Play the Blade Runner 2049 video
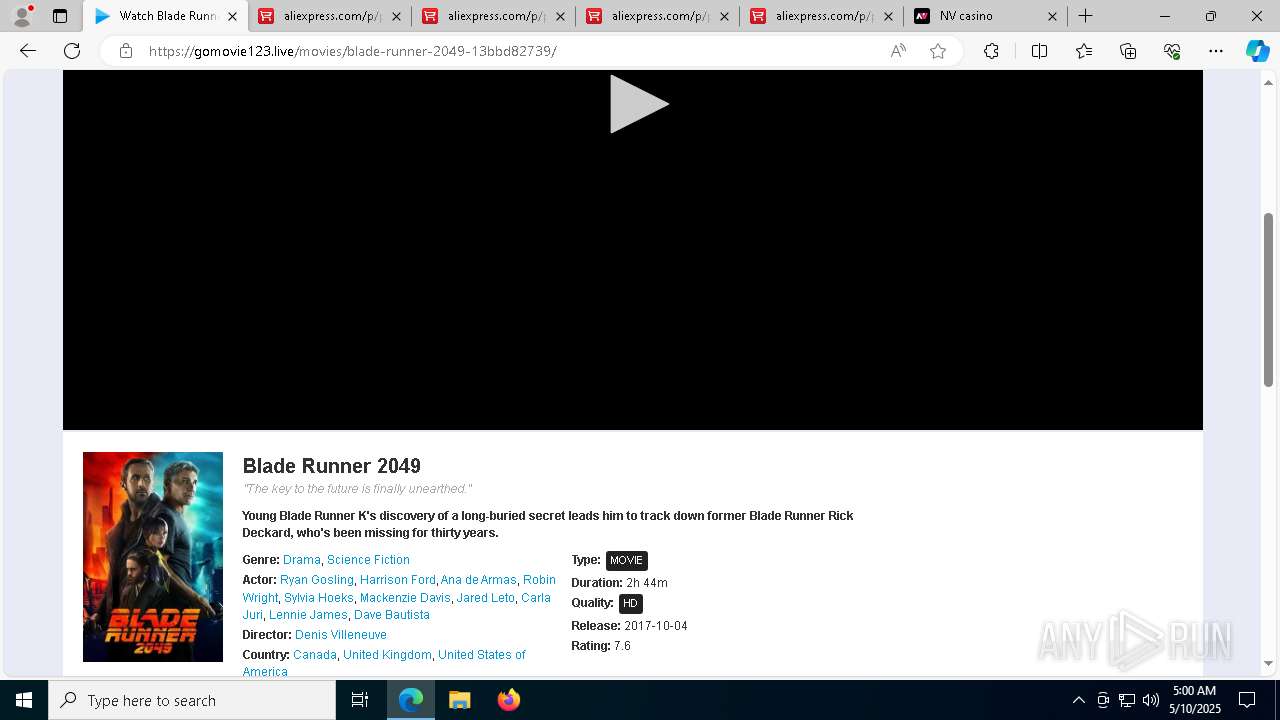Image resolution: width=1280 pixels, height=720 pixels. tap(639, 104)
